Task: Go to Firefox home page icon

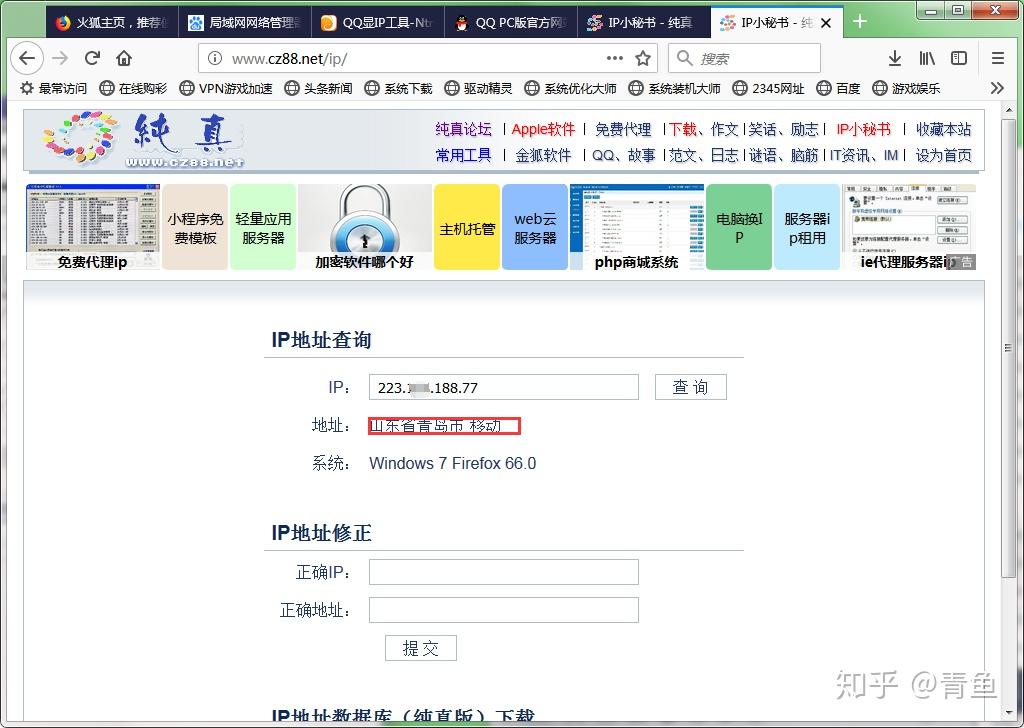Action: coord(123,58)
